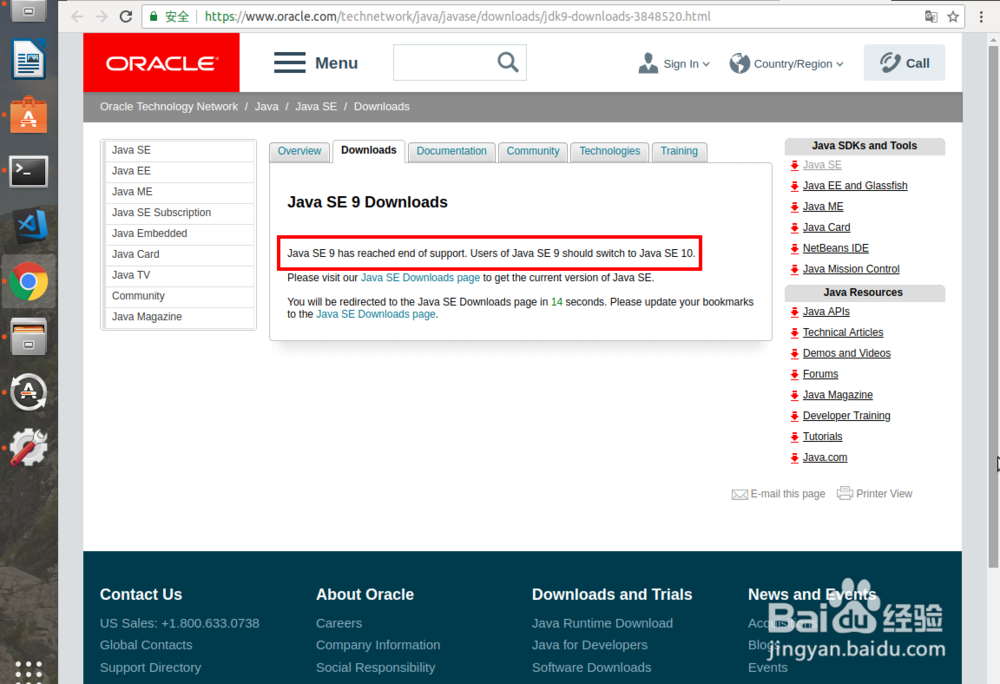Click Java Runtime Download footer link
Screen dimensions: 1000x684
point(602,623)
